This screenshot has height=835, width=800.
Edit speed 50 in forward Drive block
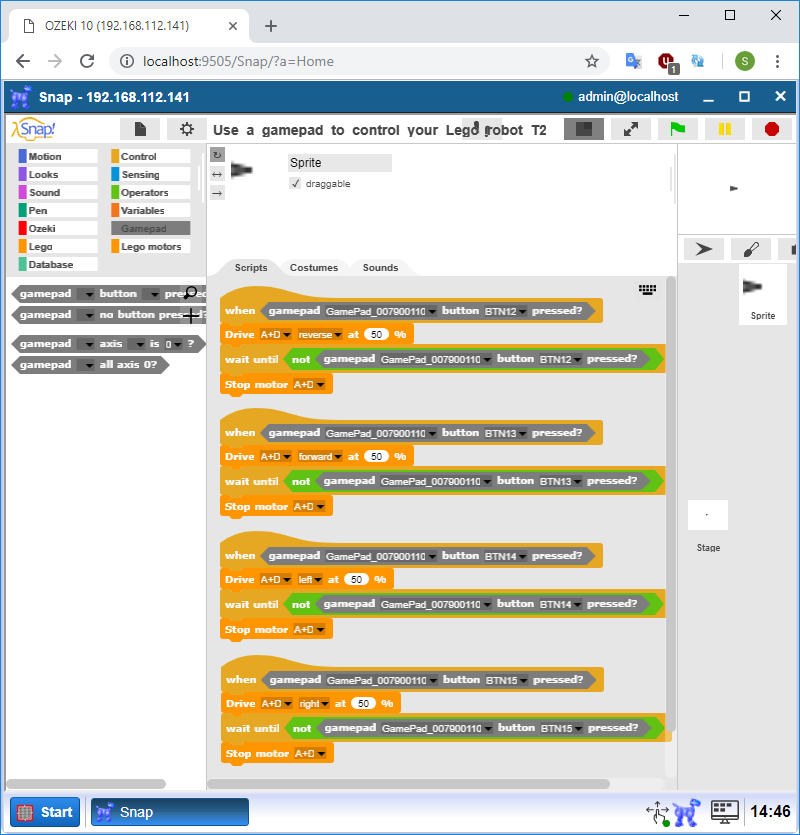point(377,456)
